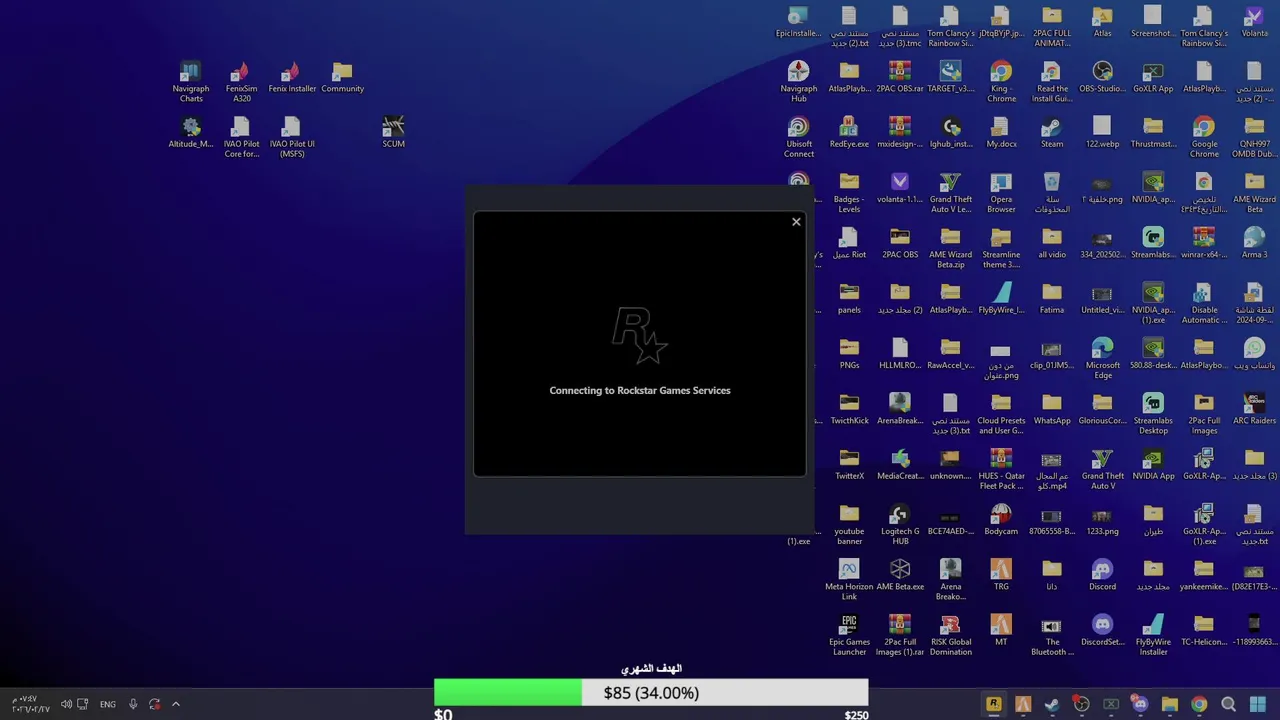Select the SCUM game shortcut
The height and width of the screenshot is (720, 1280).
coord(393,133)
